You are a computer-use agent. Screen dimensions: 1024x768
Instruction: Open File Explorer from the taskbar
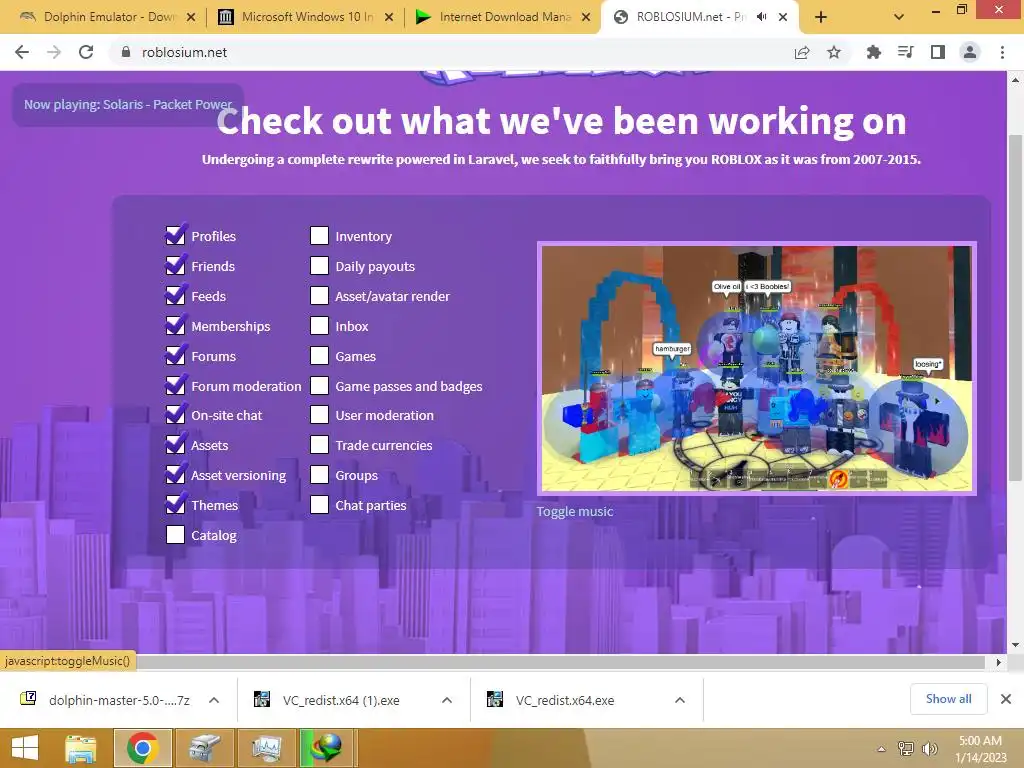[80, 748]
